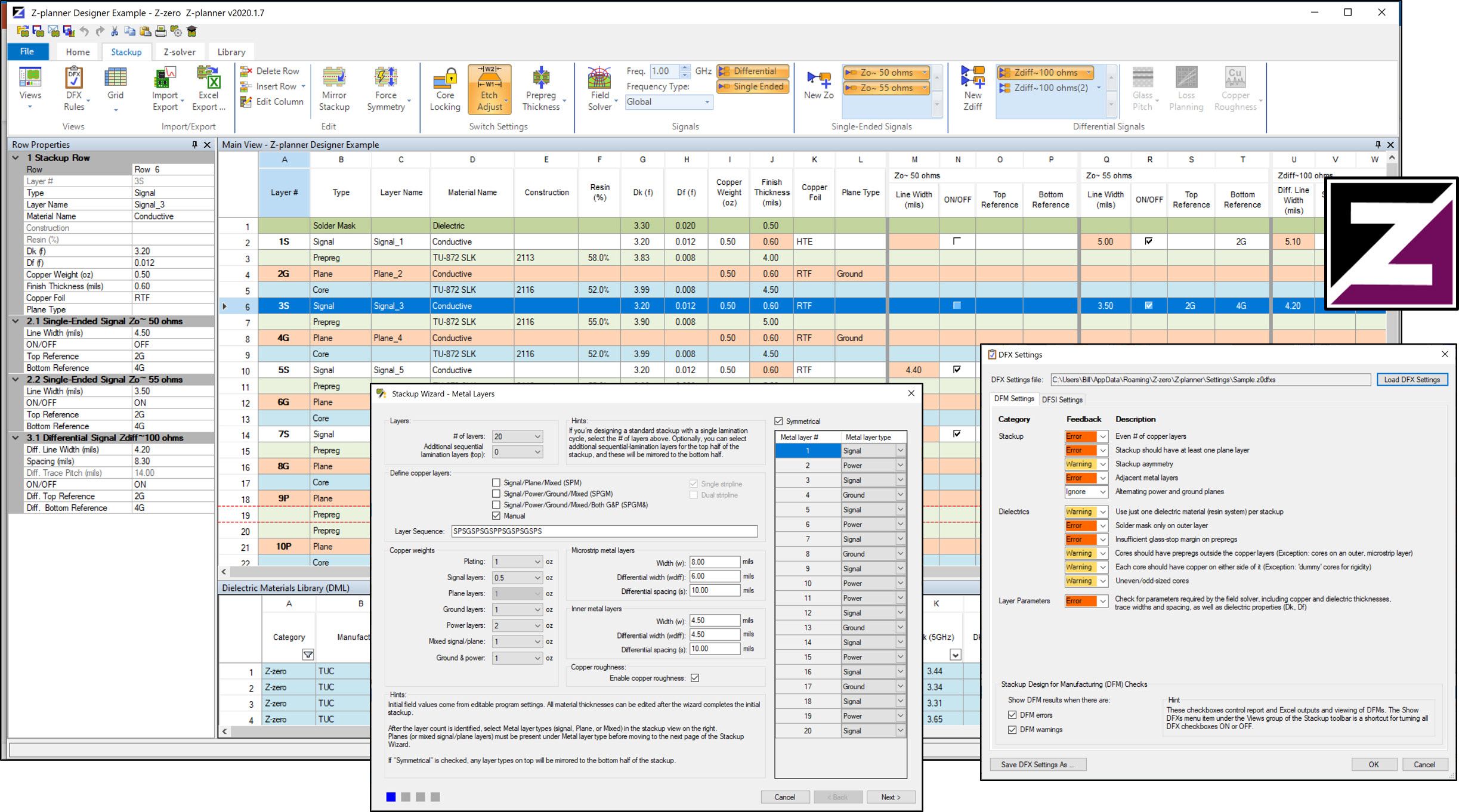
Task: Collapse the 1 Stackup Row section
Action: click(x=16, y=158)
